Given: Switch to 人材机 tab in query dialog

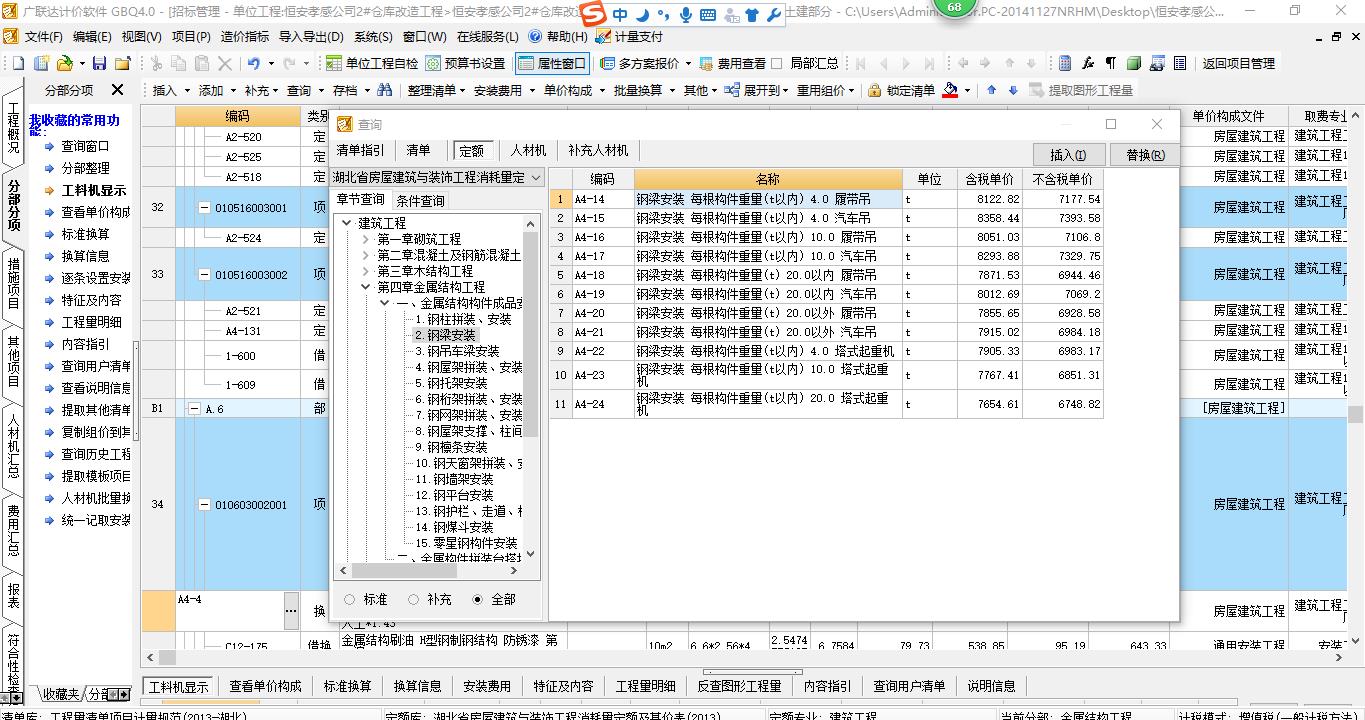Looking at the screenshot, I should click(x=528, y=150).
